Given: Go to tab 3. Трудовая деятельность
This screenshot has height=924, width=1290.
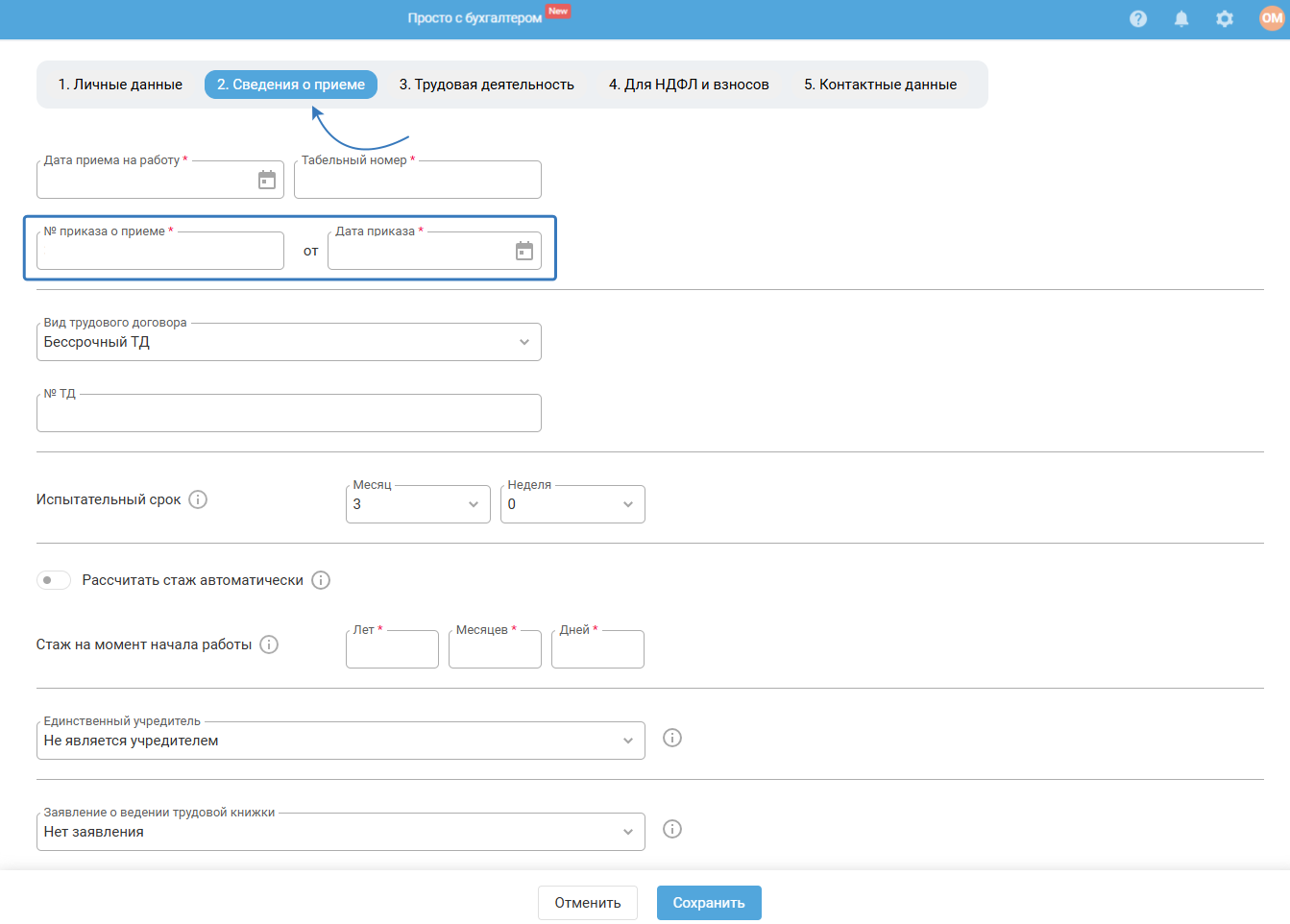Looking at the screenshot, I should click(487, 85).
